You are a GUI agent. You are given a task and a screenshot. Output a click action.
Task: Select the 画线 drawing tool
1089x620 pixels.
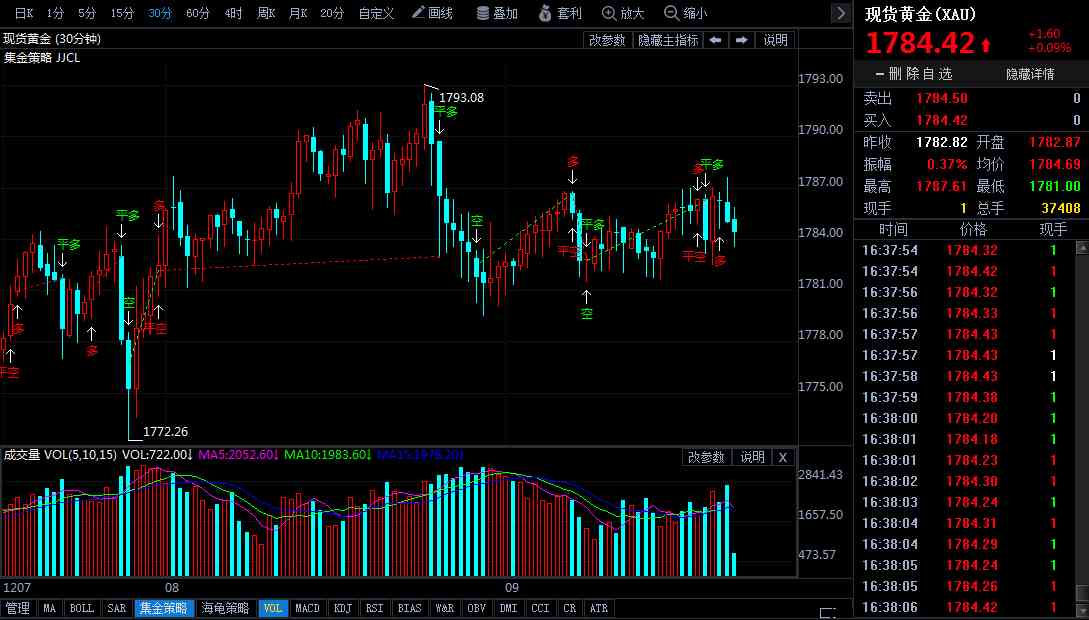tap(437, 13)
